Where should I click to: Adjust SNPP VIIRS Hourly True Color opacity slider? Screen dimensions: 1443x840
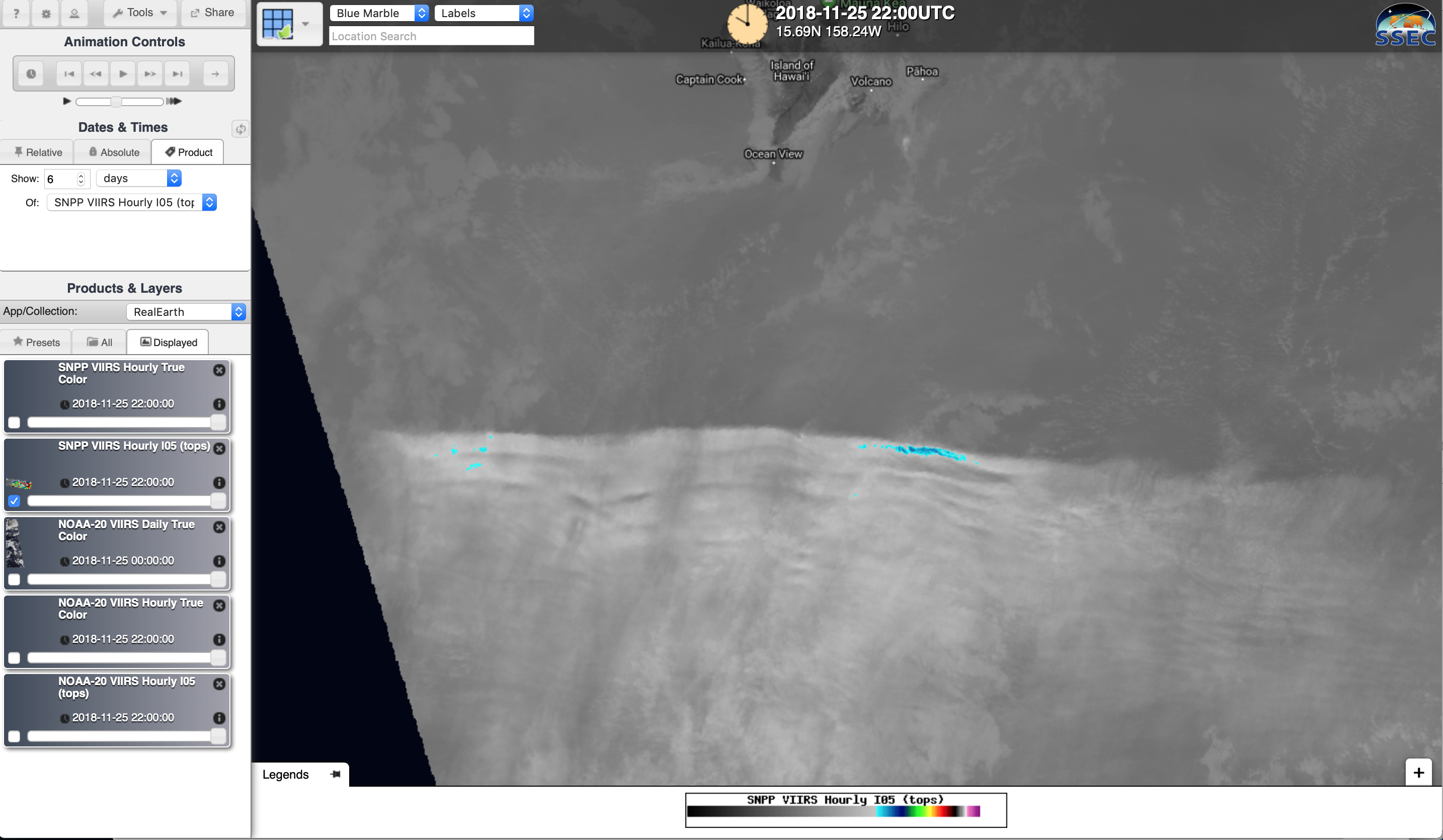coord(127,422)
